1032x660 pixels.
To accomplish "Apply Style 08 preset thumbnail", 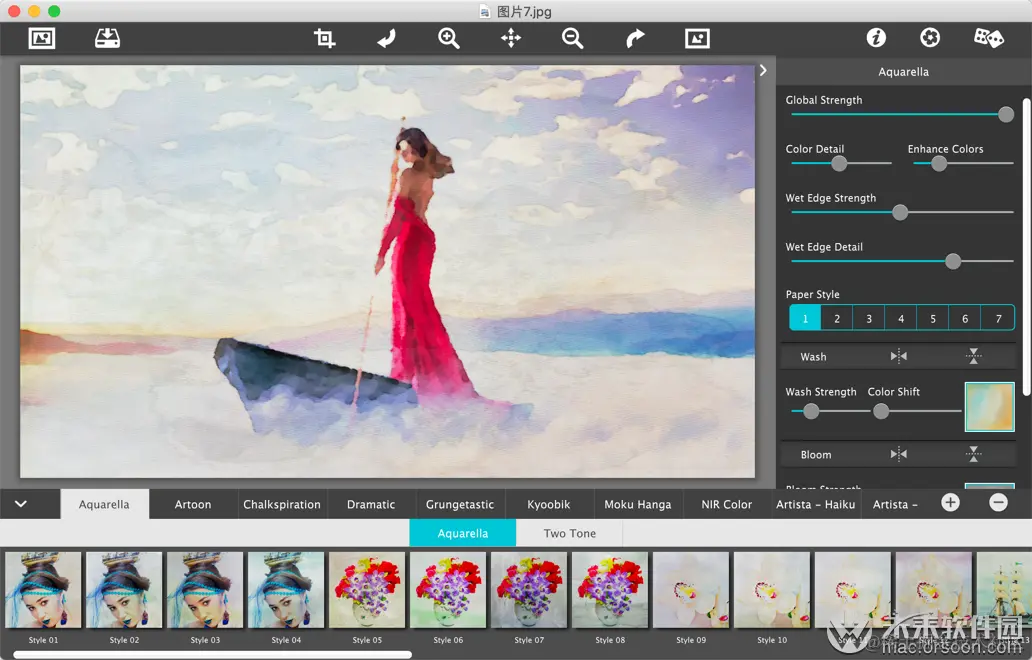I will coord(610,590).
